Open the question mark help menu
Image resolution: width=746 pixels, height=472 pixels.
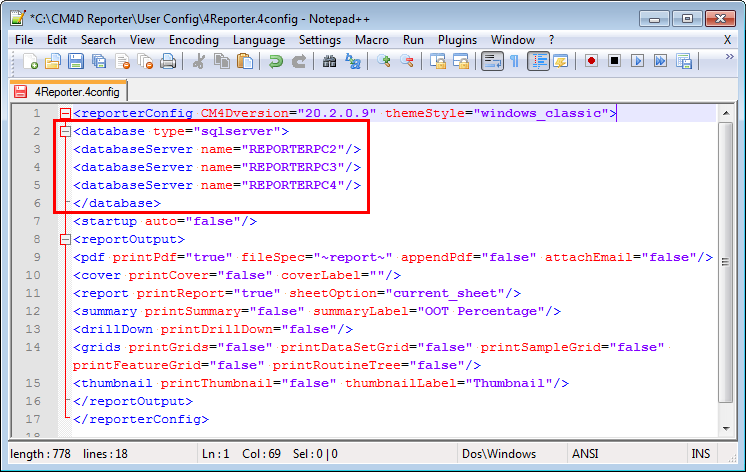(551, 40)
